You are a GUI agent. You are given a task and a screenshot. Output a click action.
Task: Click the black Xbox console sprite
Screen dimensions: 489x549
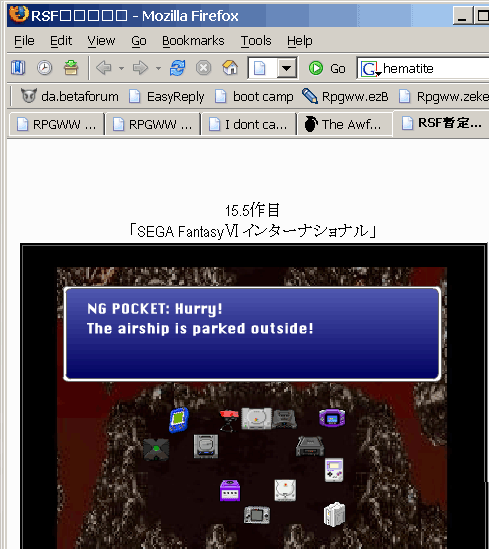coord(156,449)
